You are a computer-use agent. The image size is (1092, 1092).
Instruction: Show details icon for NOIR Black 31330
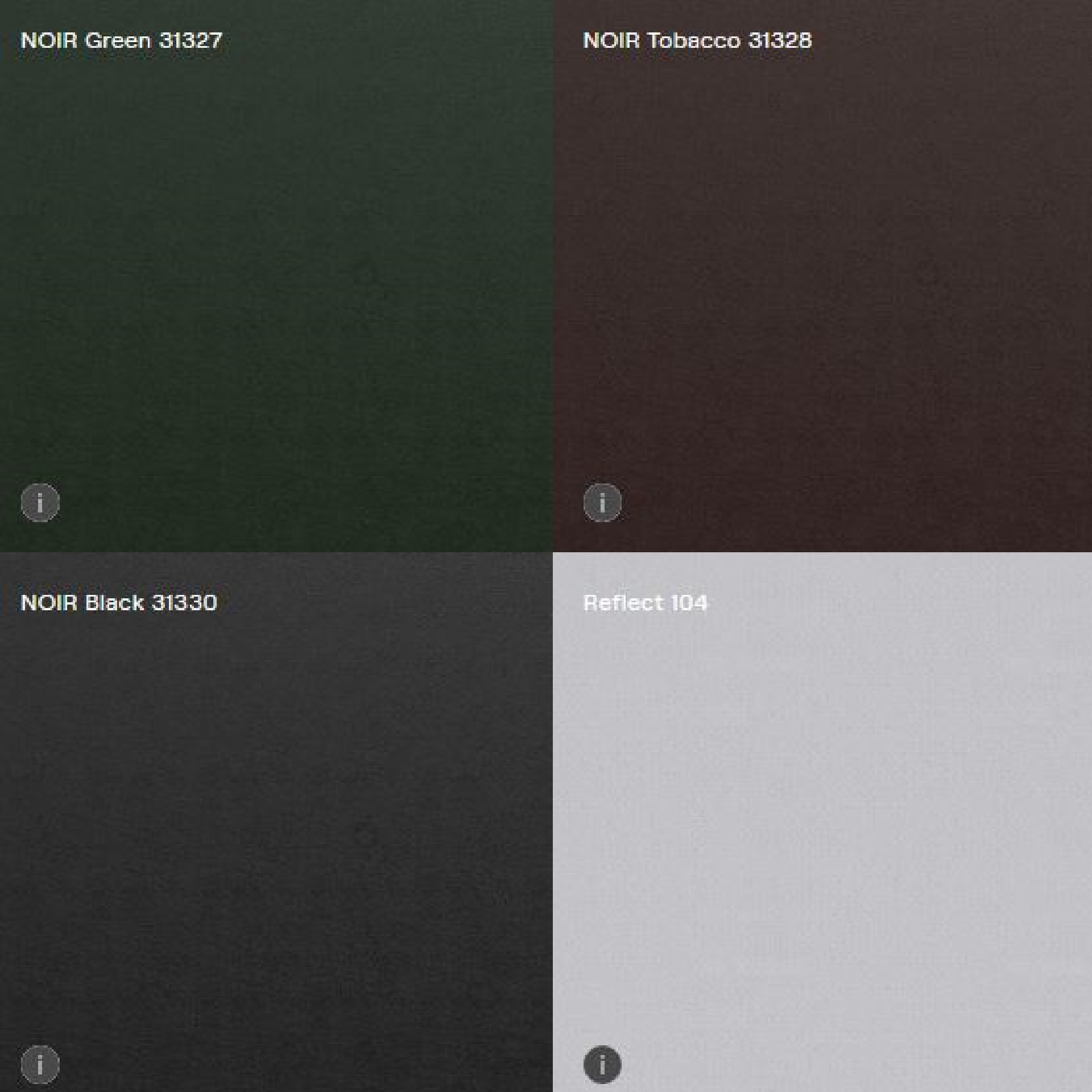click(40, 1064)
